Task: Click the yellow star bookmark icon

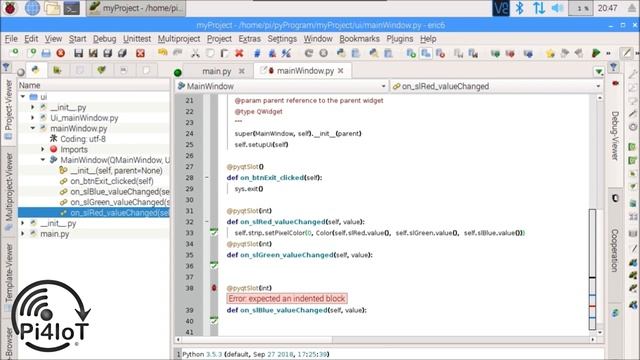Action: pos(550,53)
